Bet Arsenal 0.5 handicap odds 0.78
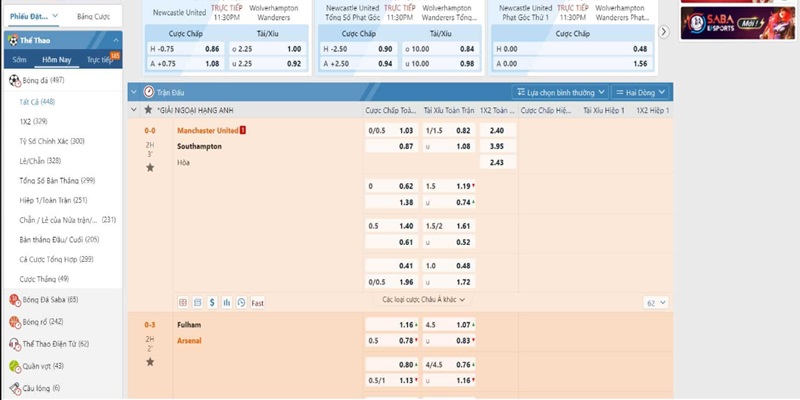 391,340
